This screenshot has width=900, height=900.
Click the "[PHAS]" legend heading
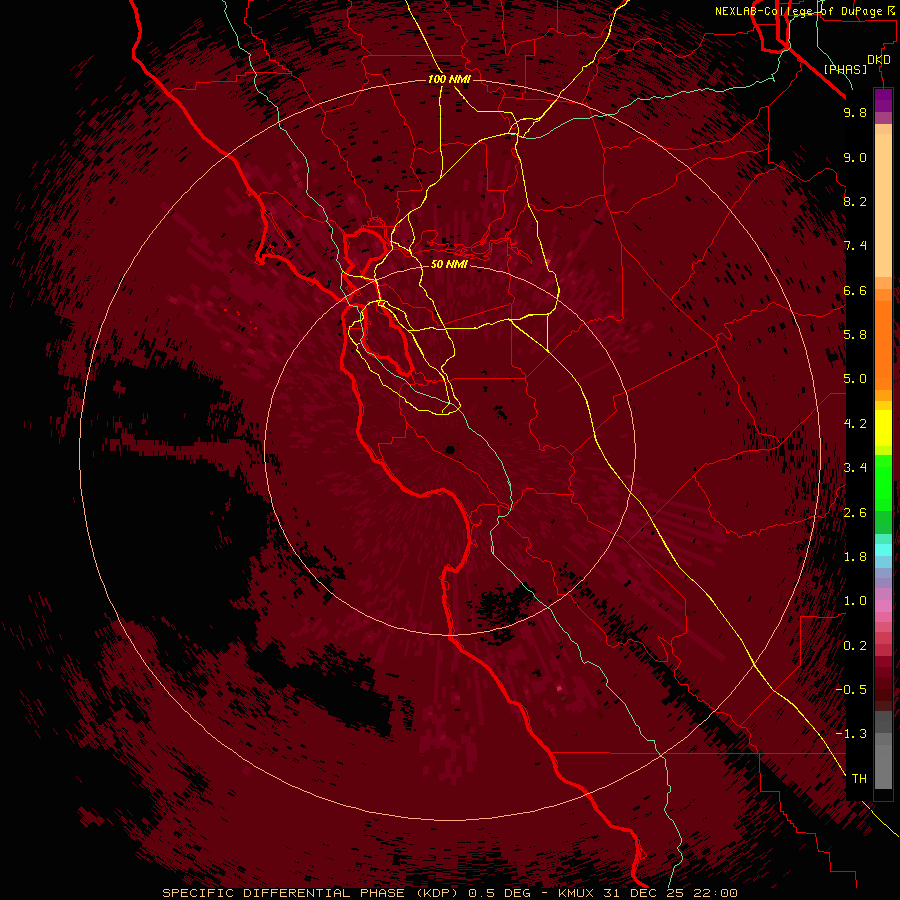coord(845,69)
